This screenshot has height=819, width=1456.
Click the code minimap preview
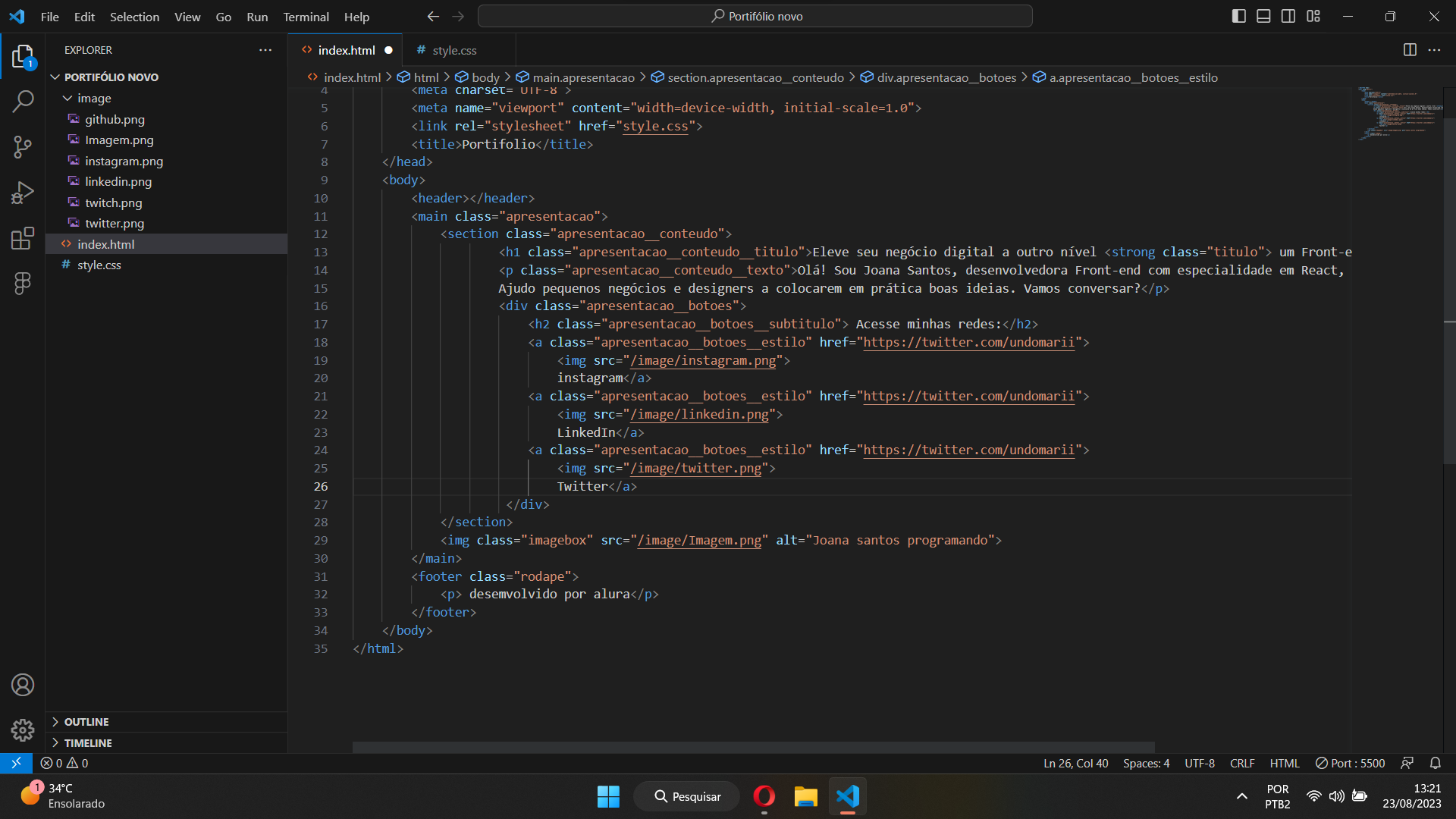tap(1399, 114)
